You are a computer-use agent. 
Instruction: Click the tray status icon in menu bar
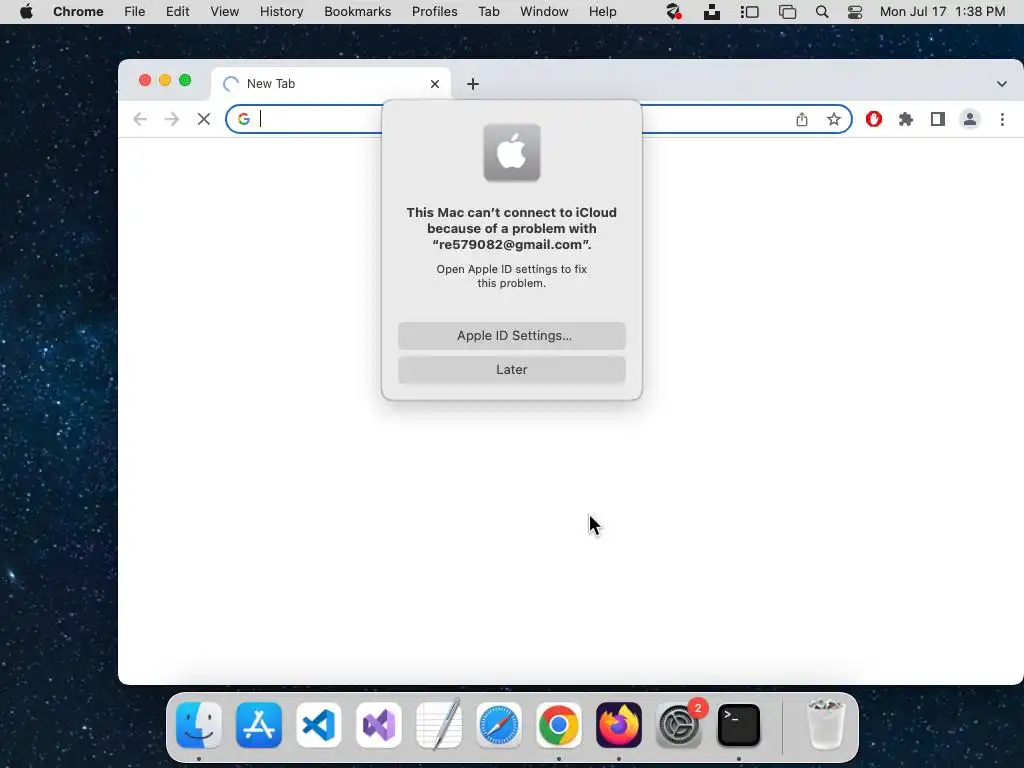[712, 12]
